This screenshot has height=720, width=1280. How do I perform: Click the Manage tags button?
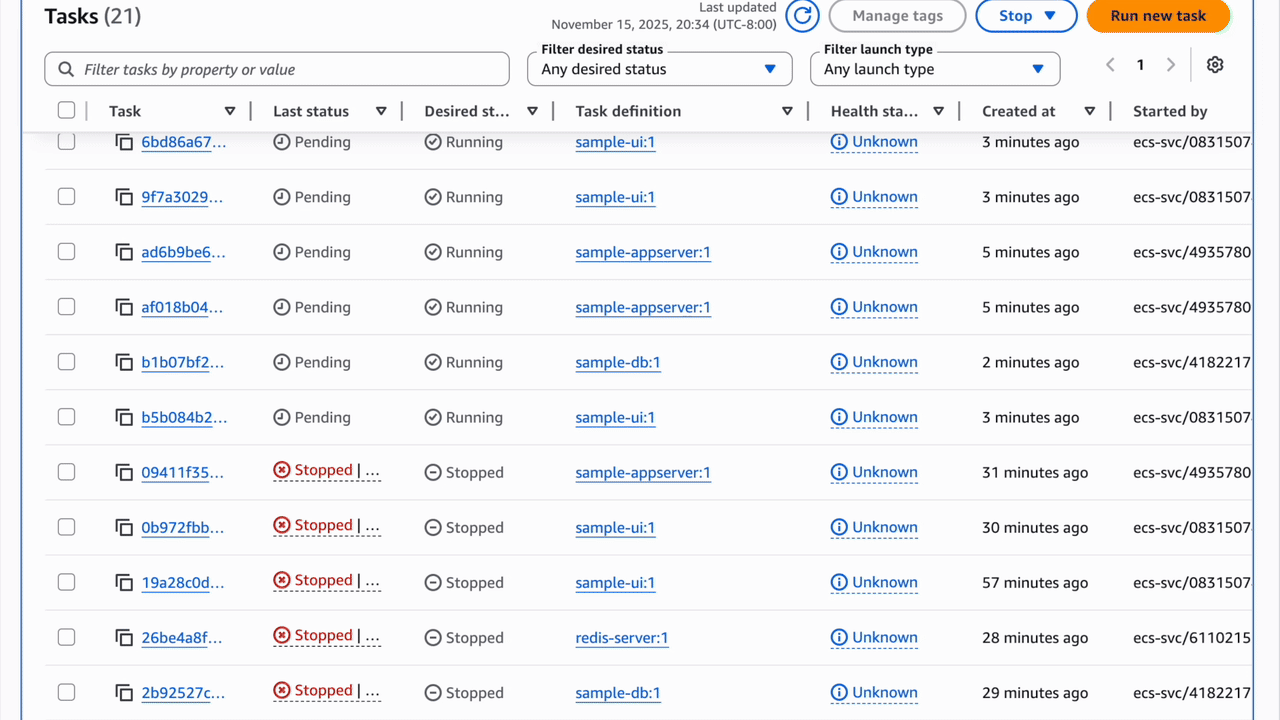(x=897, y=16)
